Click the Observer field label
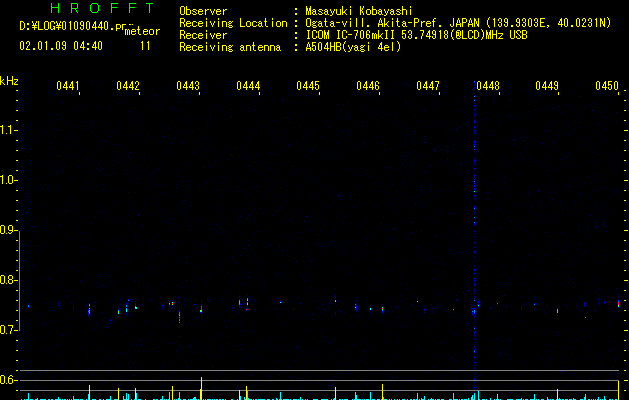Viewport: 629px width, 400px height. click(x=203, y=11)
